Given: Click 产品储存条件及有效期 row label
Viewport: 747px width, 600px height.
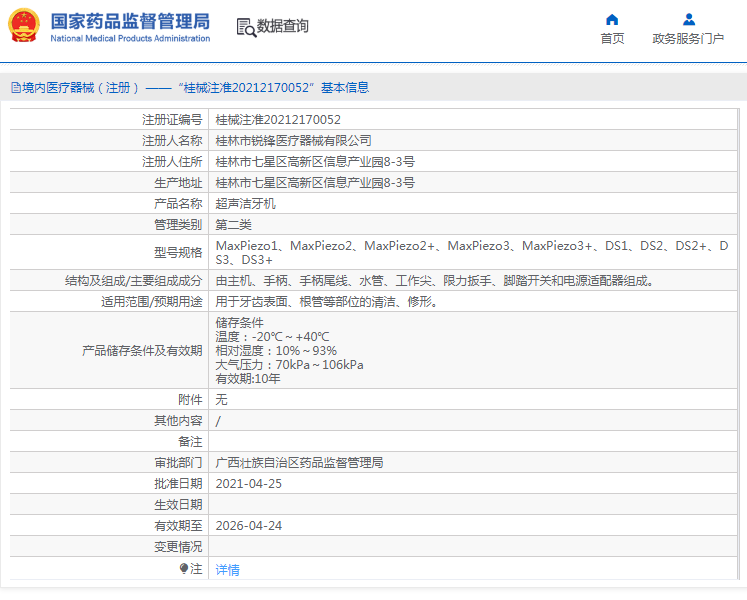Looking at the screenshot, I should click(142, 351).
